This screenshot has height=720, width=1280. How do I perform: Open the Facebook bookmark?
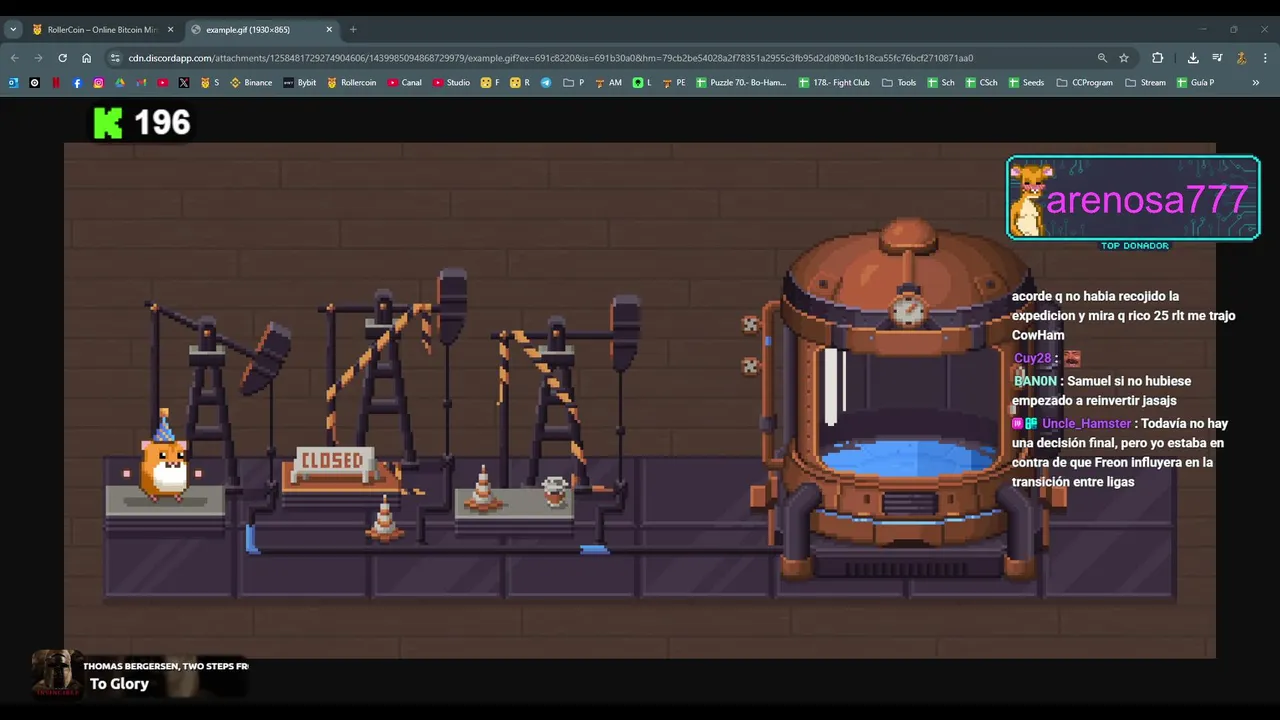click(77, 83)
